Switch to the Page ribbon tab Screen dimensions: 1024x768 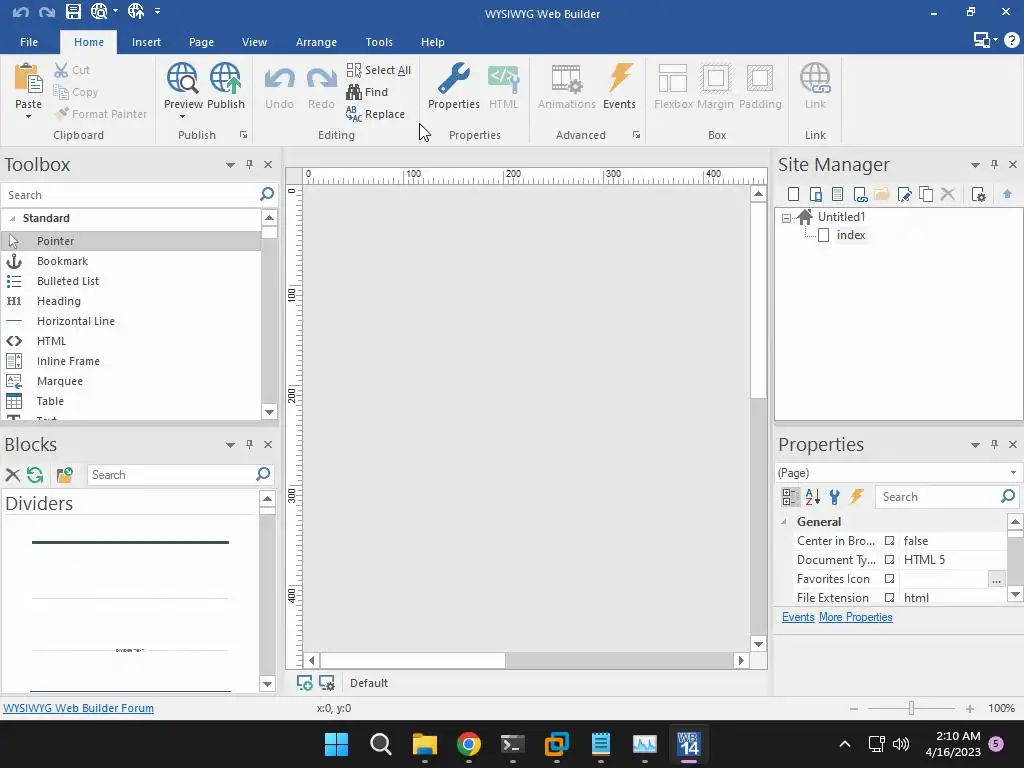point(201,42)
